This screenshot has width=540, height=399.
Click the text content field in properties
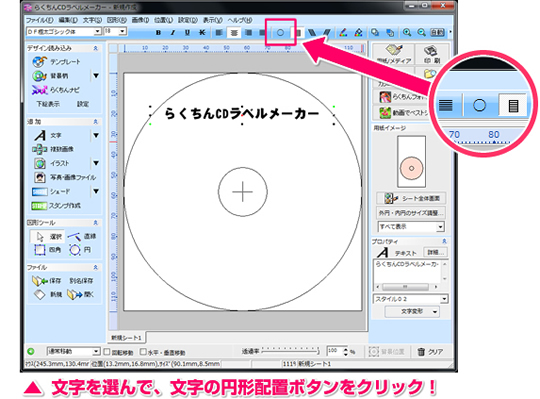[x=407, y=271]
